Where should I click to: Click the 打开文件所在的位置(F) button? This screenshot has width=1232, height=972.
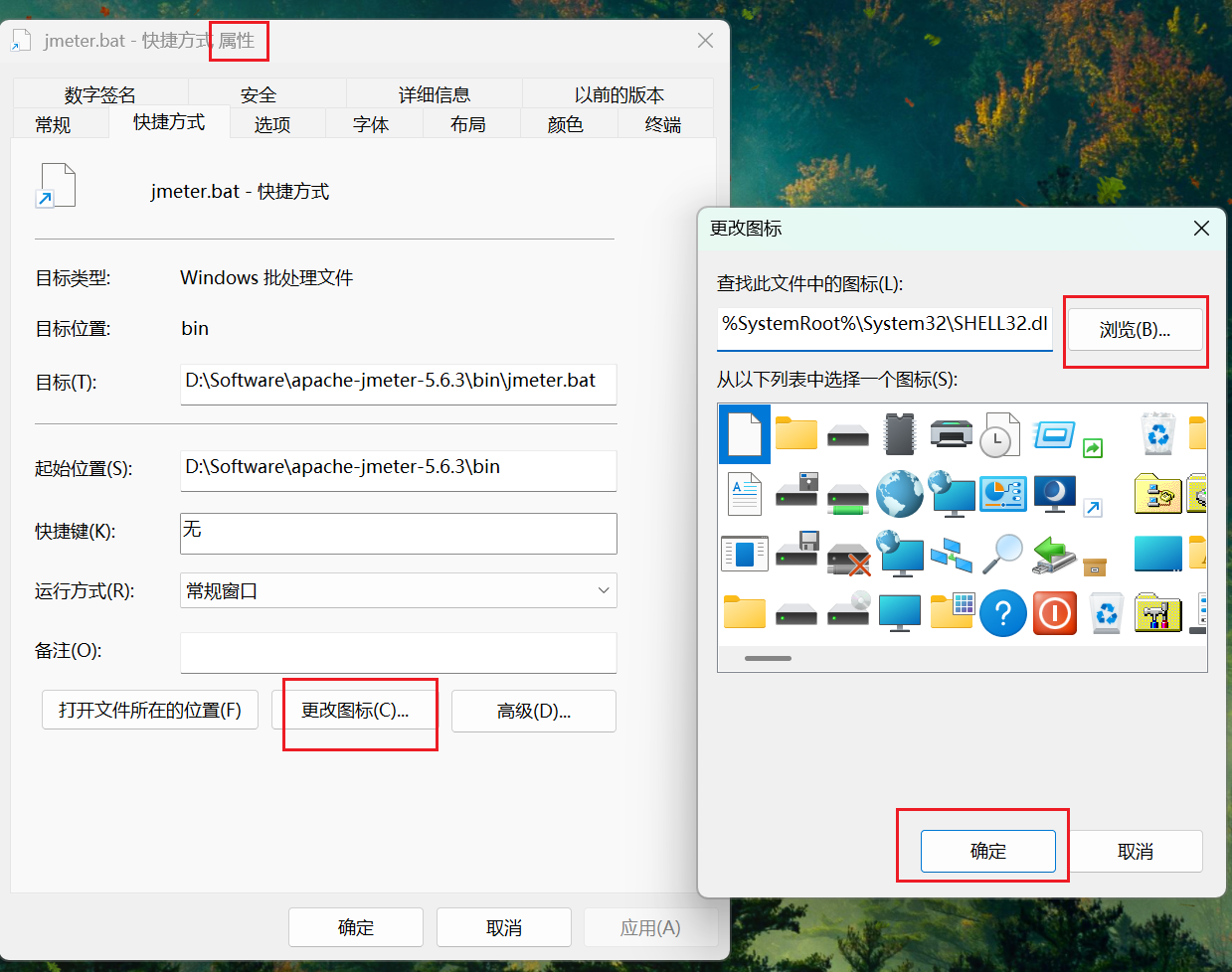pyautogui.click(x=150, y=710)
